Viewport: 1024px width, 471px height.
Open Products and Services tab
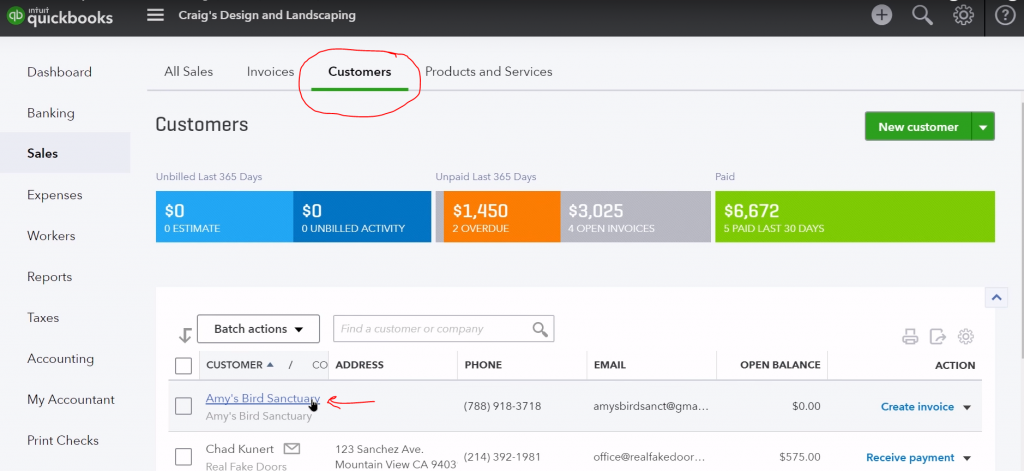pyautogui.click(x=488, y=72)
